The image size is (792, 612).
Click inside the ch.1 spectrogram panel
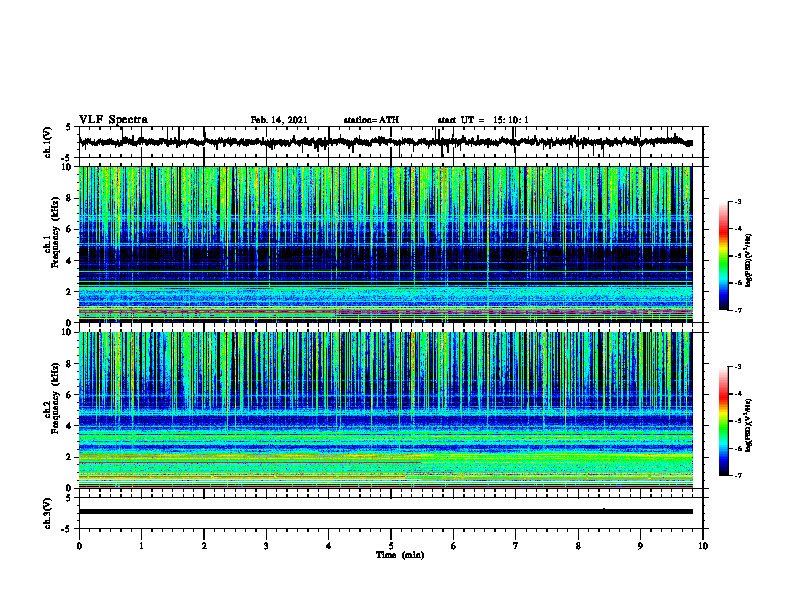tap(386, 244)
